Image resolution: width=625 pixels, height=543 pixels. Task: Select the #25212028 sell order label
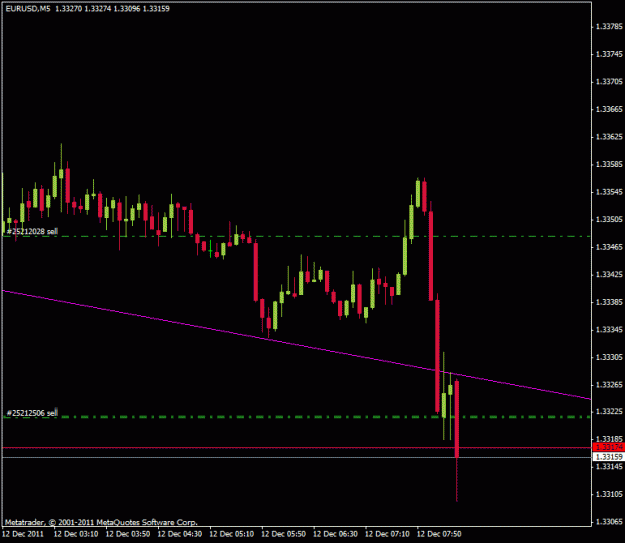(32, 231)
